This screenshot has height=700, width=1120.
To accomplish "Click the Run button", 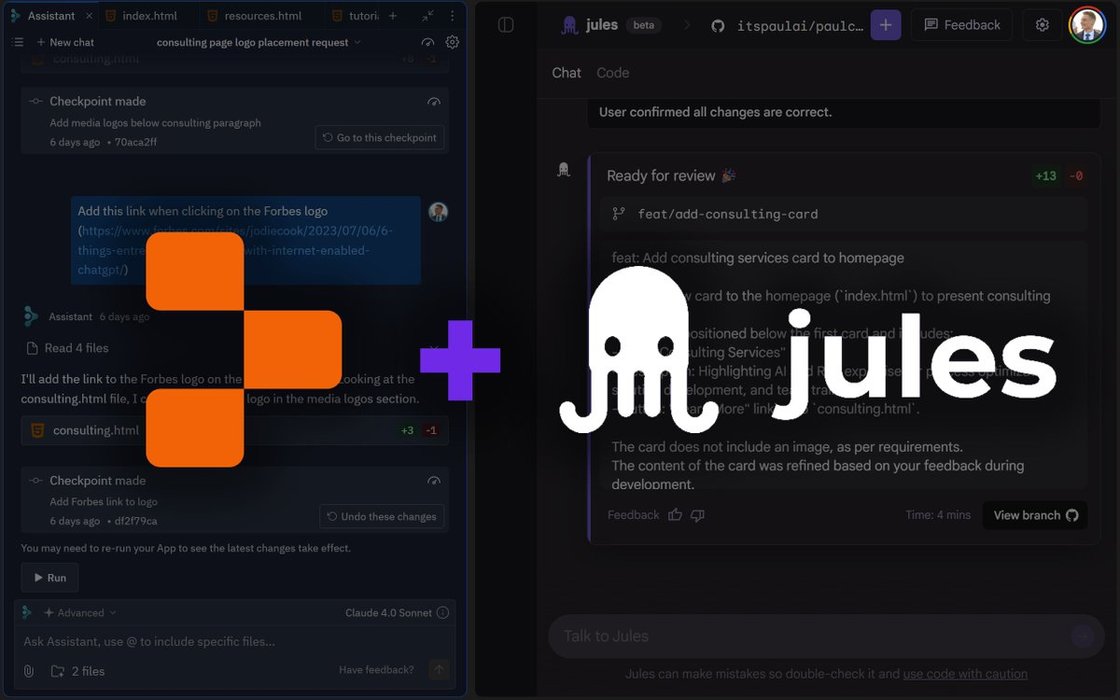I will [x=49, y=578].
